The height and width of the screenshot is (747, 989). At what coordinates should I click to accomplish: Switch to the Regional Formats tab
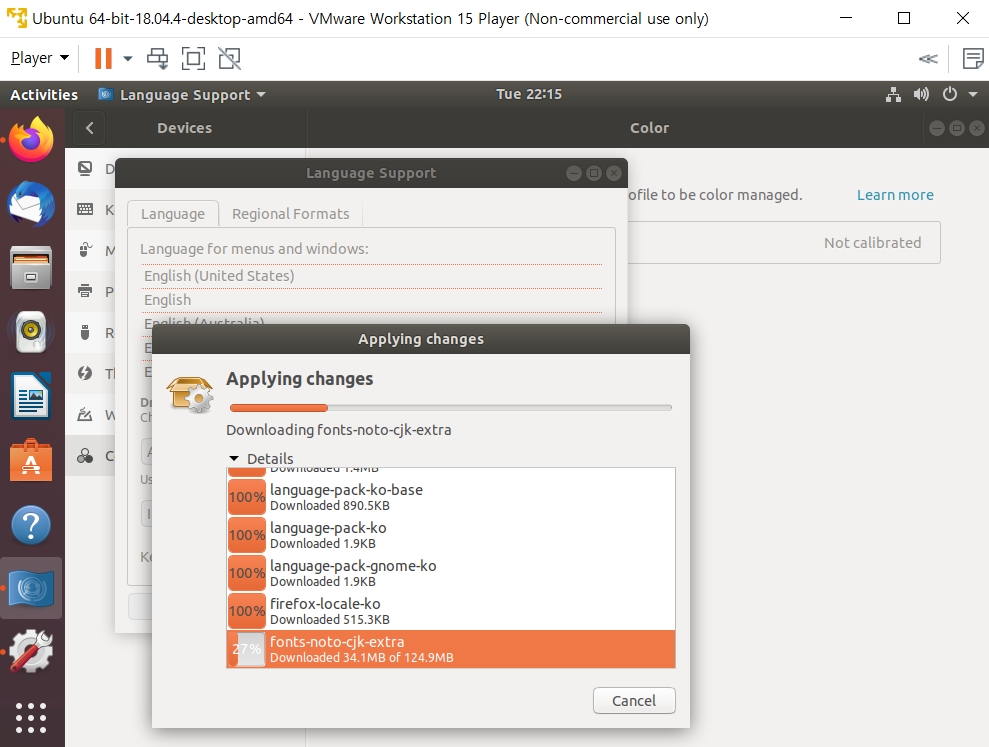point(290,214)
